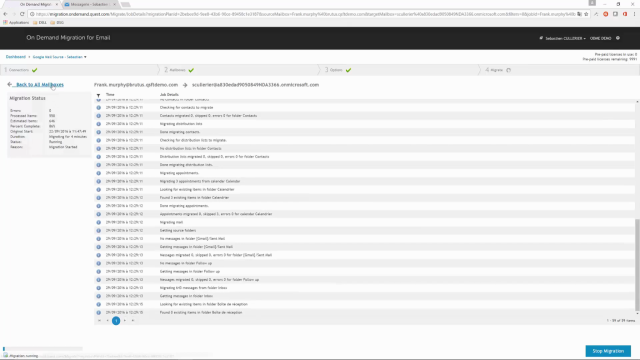Open the Google Mail Source project dropdown

point(60,57)
